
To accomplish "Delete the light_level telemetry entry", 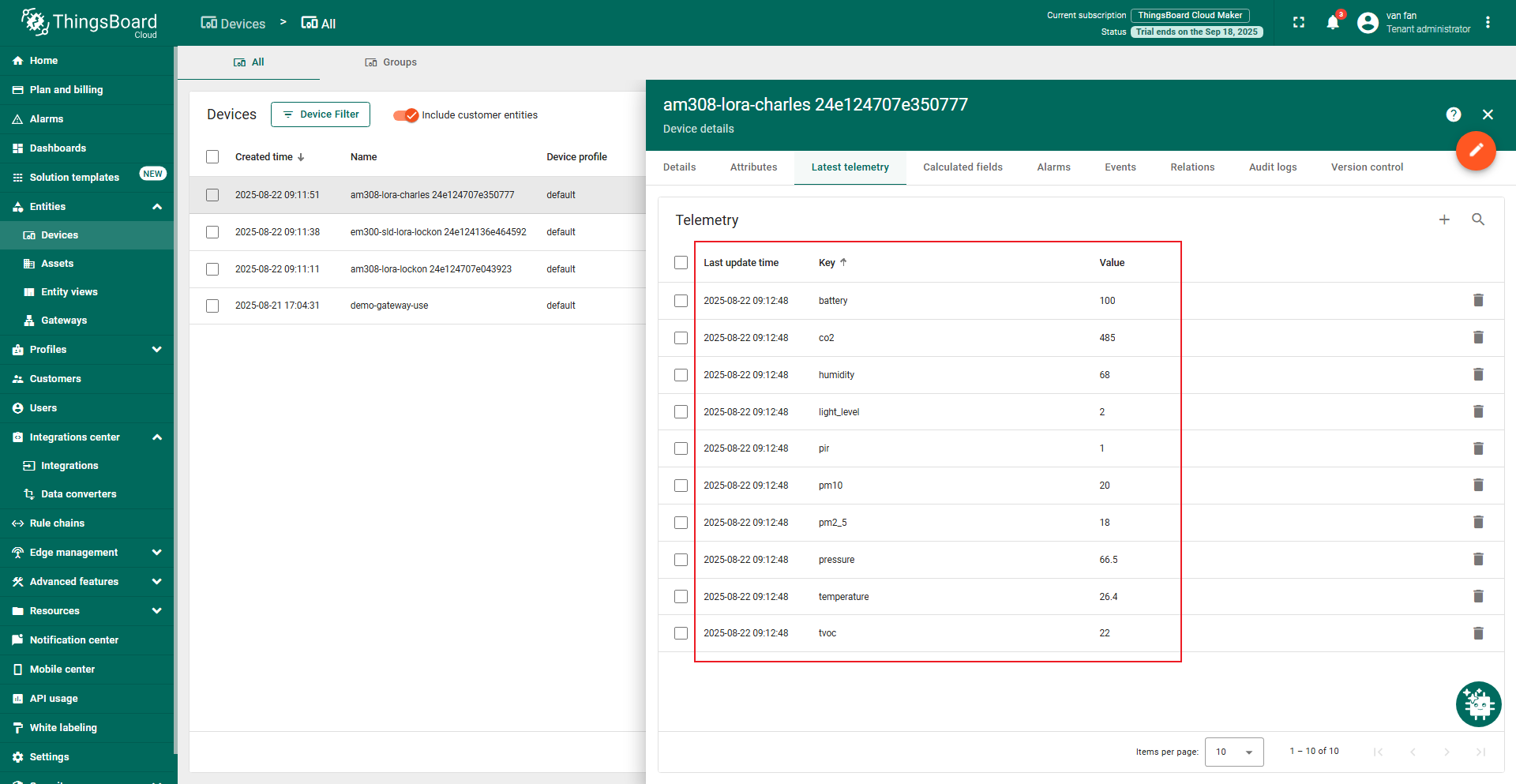I will pyautogui.click(x=1478, y=411).
